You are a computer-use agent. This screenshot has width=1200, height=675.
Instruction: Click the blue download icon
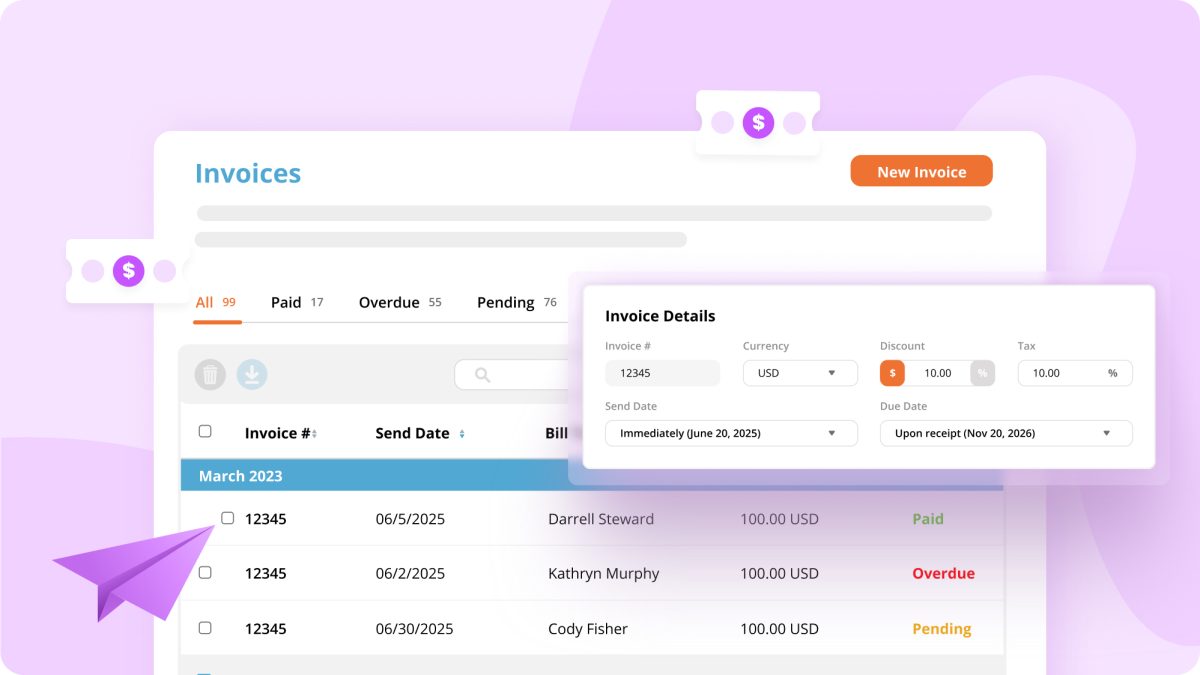(252, 374)
